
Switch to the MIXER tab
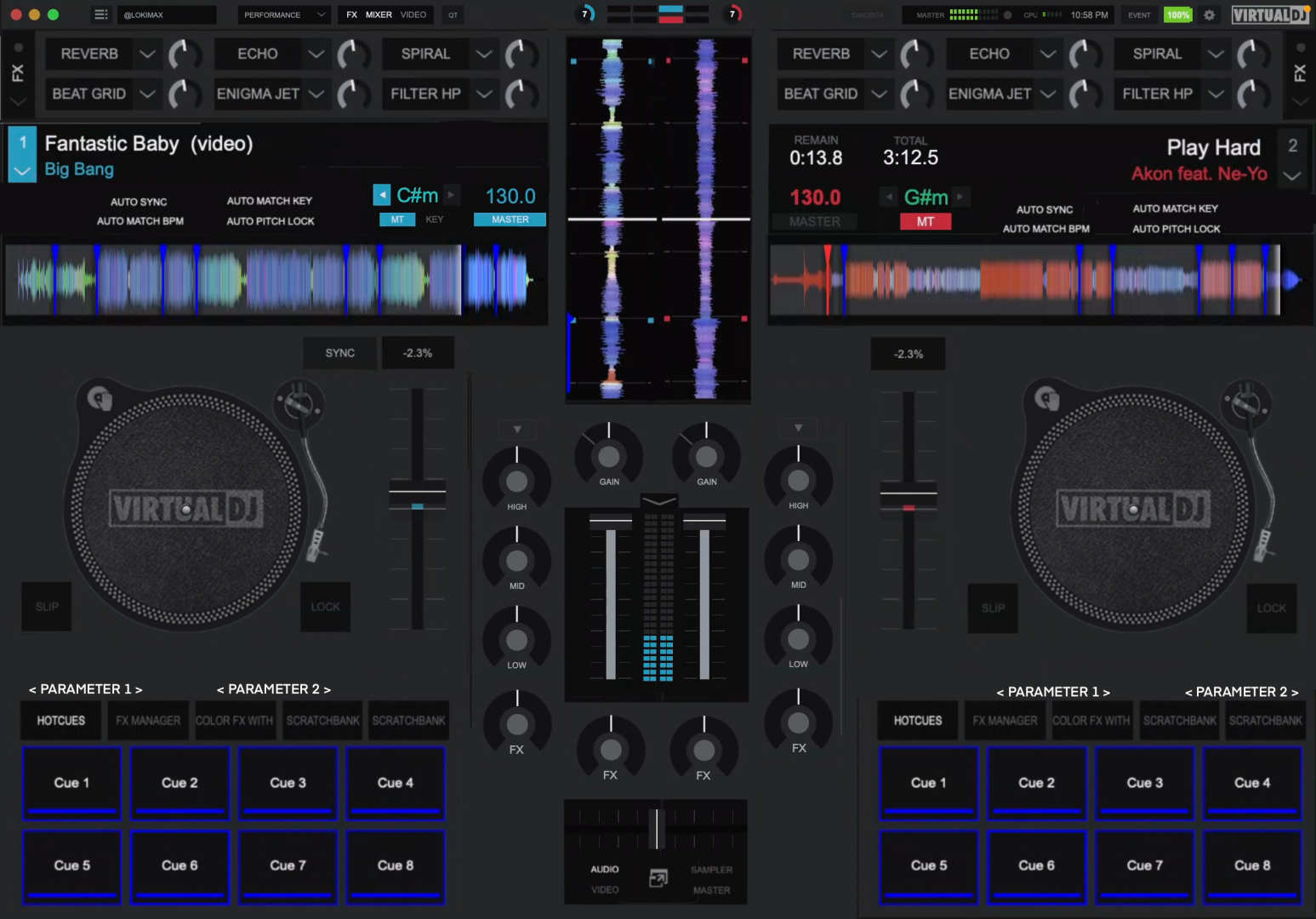pyautogui.click(x=379, y=14)
